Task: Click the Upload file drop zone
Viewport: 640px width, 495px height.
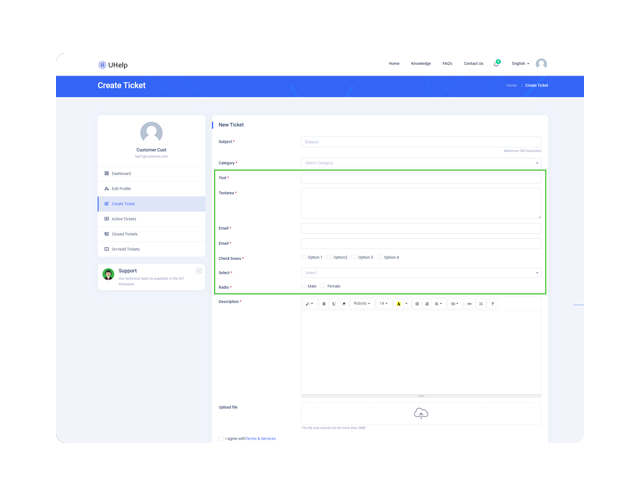Action: [x=421, y=413]
